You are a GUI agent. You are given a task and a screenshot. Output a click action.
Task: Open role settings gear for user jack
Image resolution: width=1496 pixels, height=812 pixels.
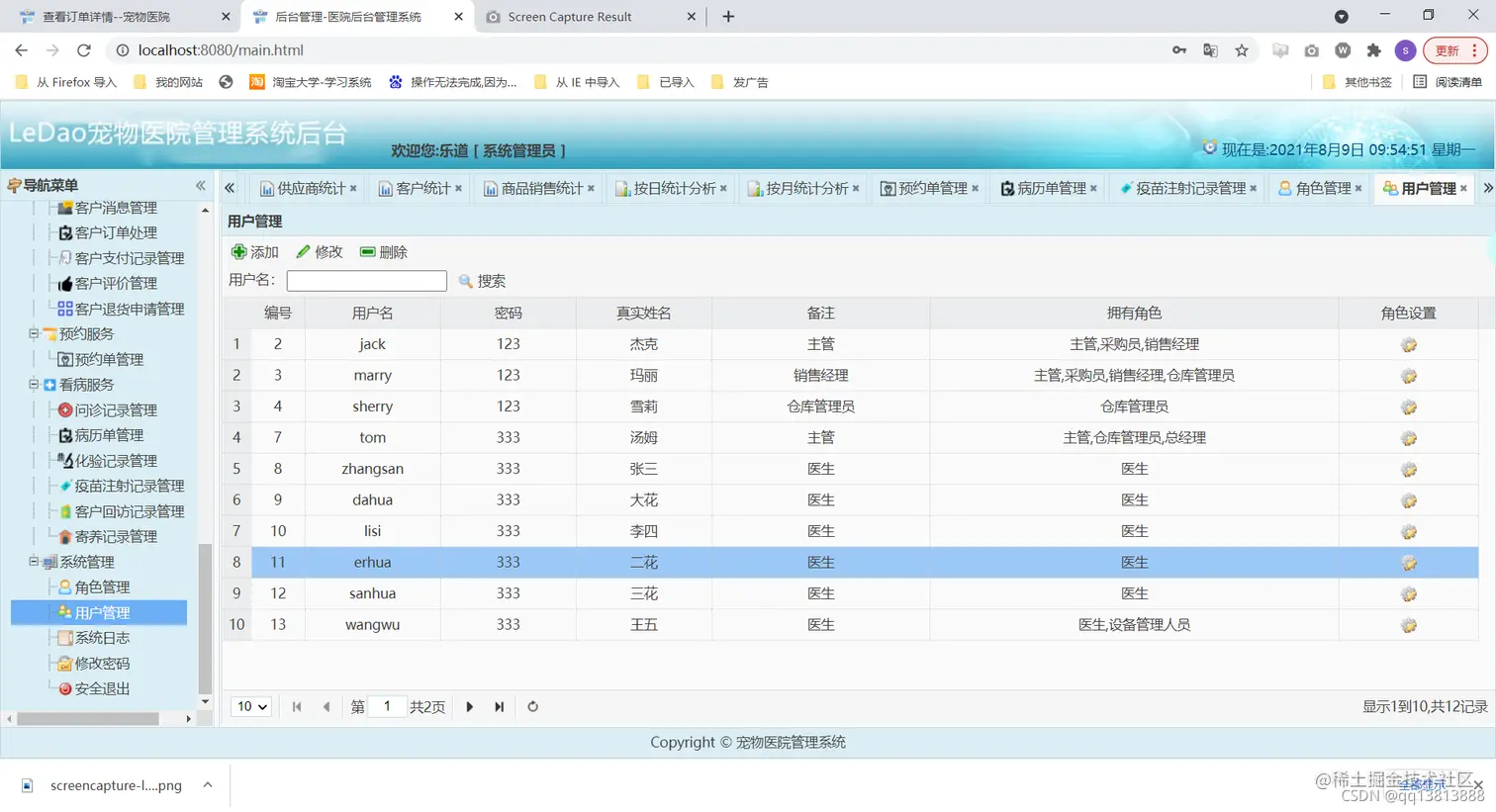(x=1408, y=344)
